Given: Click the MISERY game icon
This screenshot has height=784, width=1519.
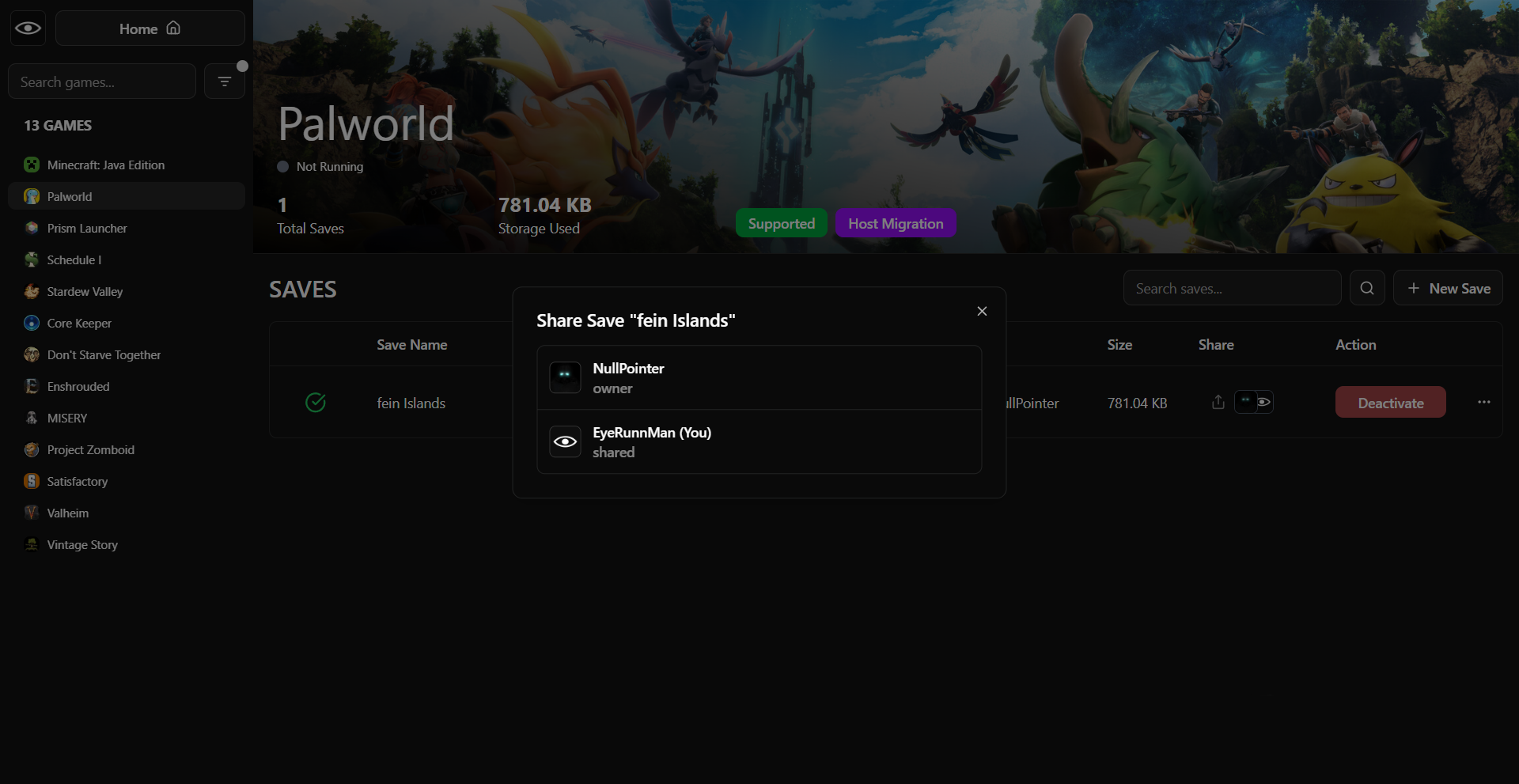Looking at the screenshot, I should [x=32, y=418].
